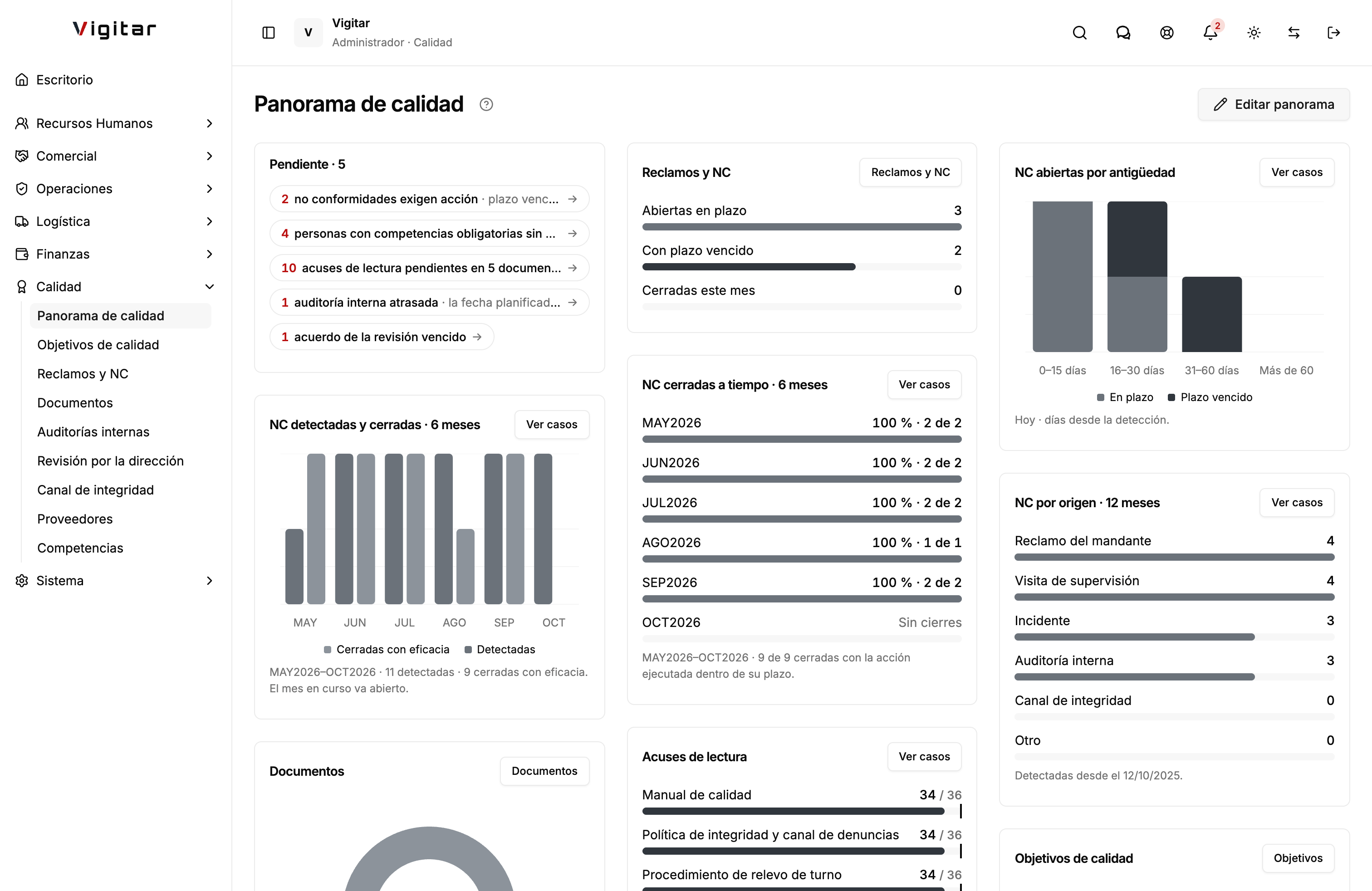Click the Comercial handshake icon
1372x891 pixels.
22,156
